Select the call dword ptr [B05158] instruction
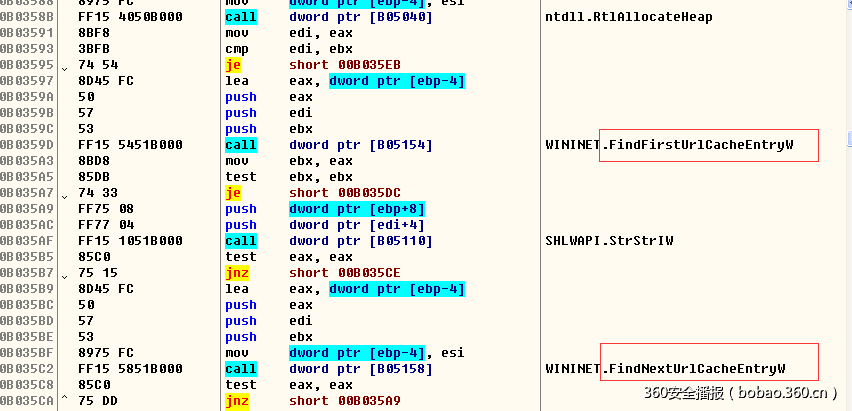Image resolution: width=852 pixels, height=411 pixels. pyautogui.click(x=329, y=369)
